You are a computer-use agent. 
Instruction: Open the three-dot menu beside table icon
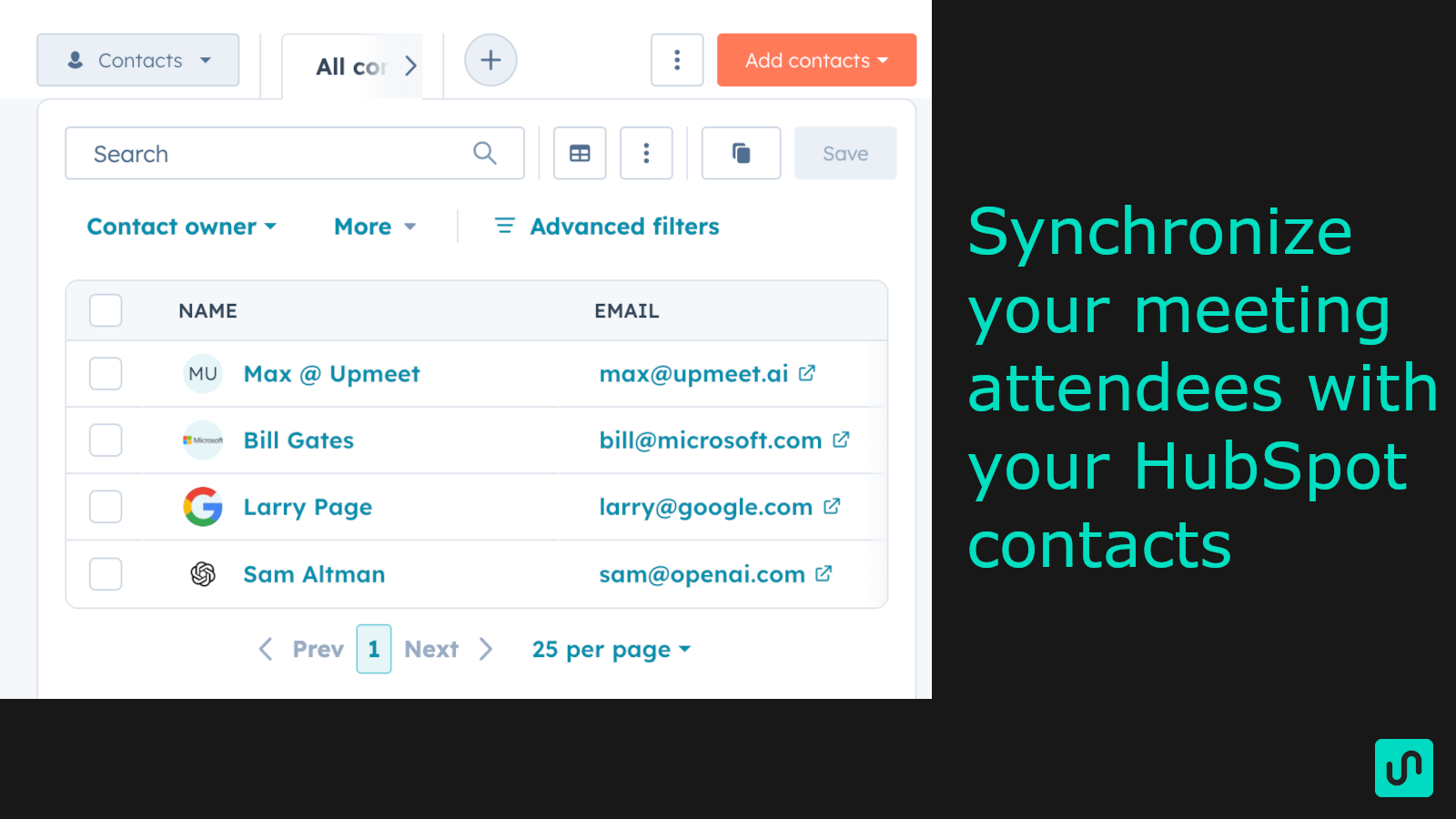click(x=646, y=154)
